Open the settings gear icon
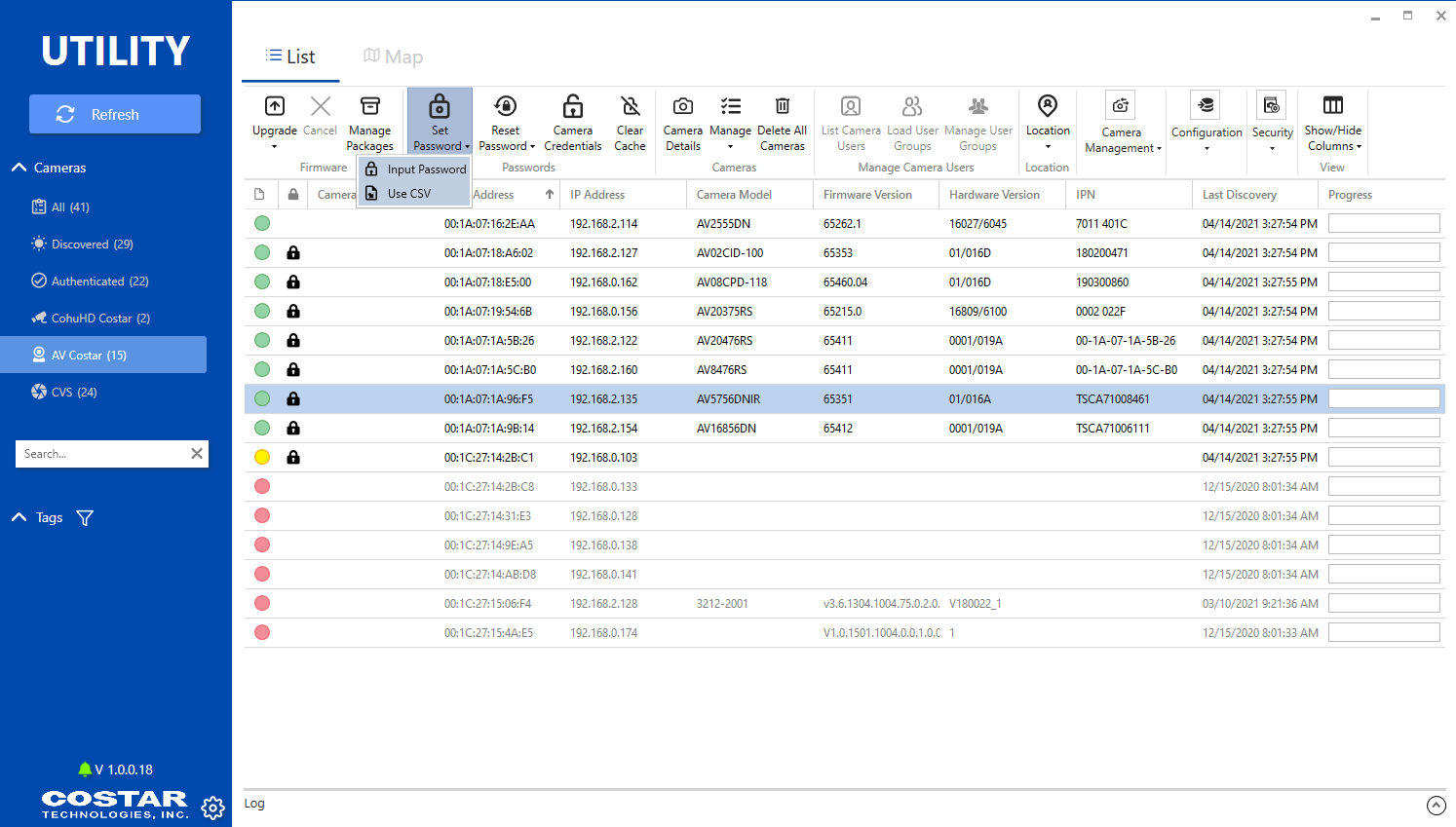 pyautogui.click(x=212, y=808)
